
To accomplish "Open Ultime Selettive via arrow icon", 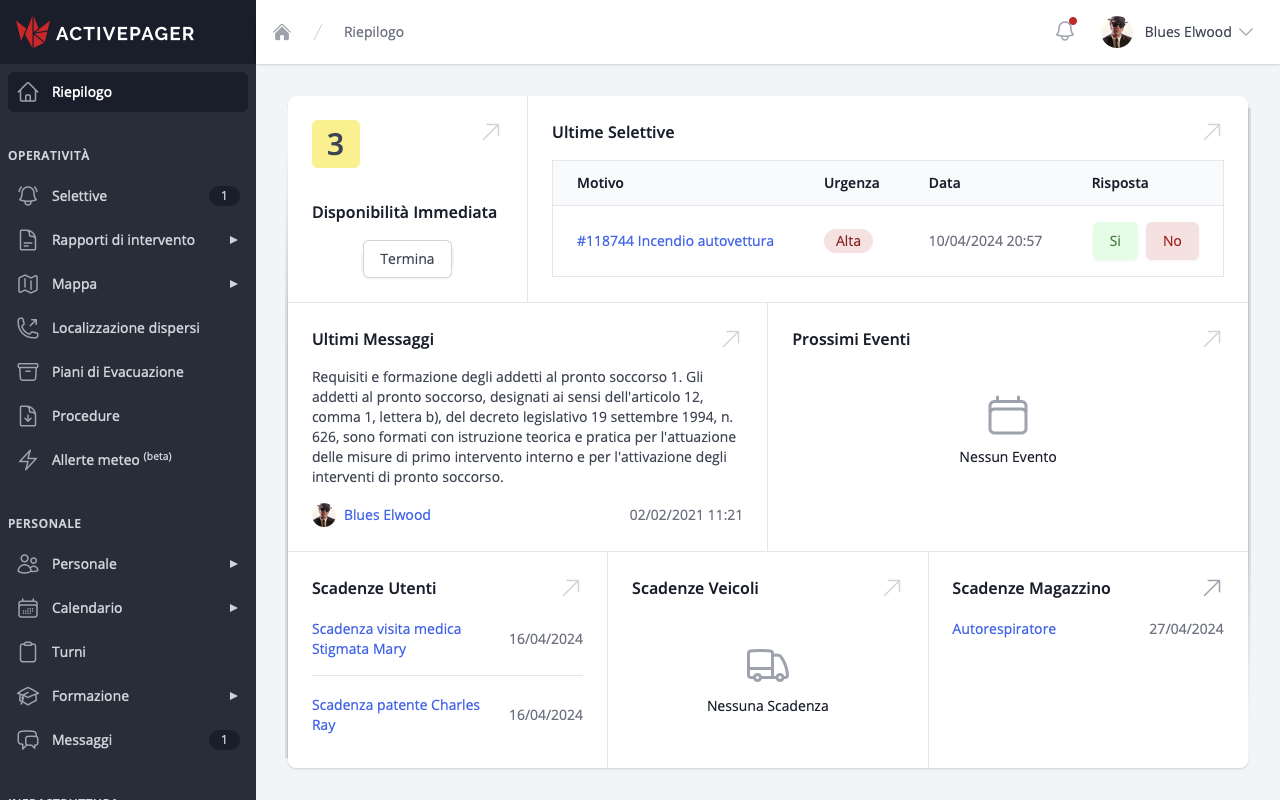I will [1212, 132].
